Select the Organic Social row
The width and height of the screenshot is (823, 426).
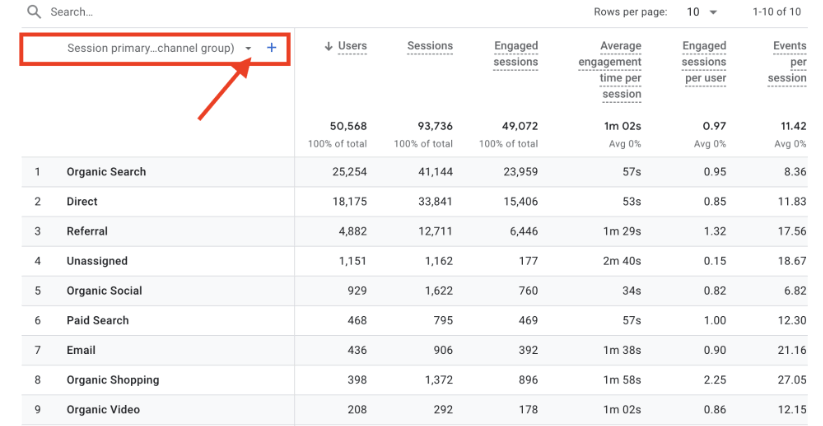[x=104, y=291]
